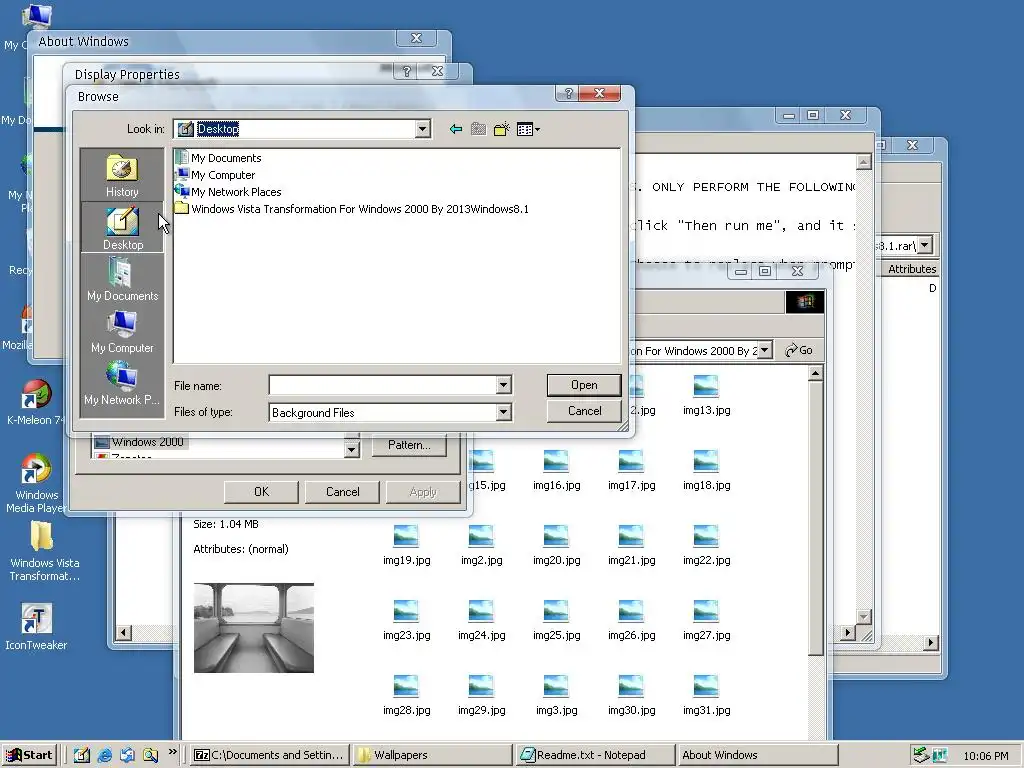Expand the Look in dropdown
This screenshot has height=768, width=1024.
click(x=423, y=129)
